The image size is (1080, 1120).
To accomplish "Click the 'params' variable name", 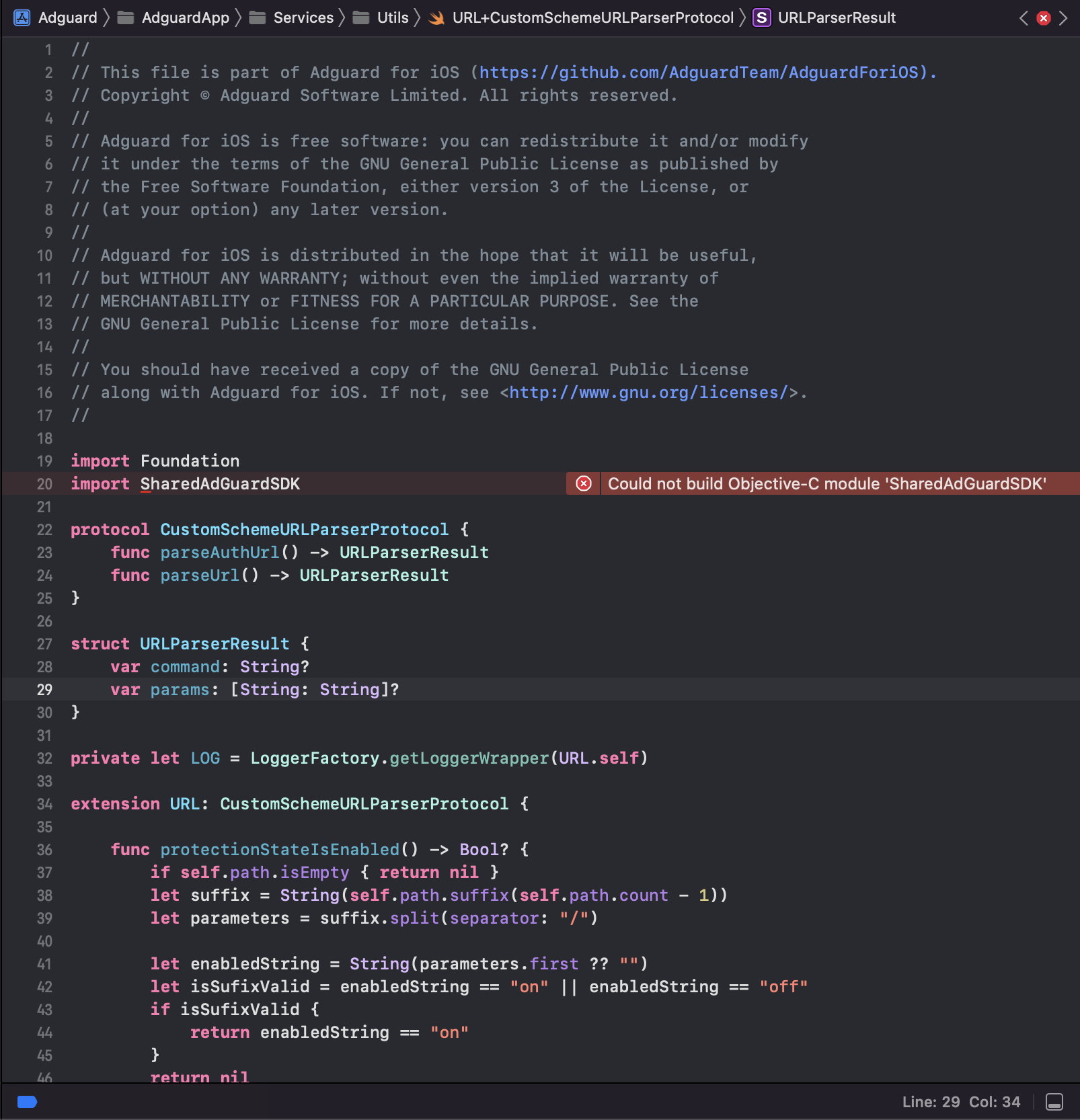I will coord(180,690).
